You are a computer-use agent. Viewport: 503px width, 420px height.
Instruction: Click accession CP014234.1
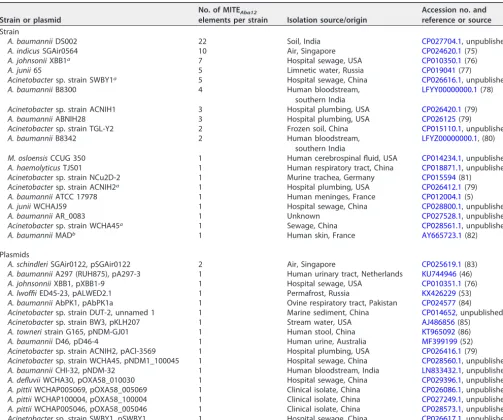(442, 158)
